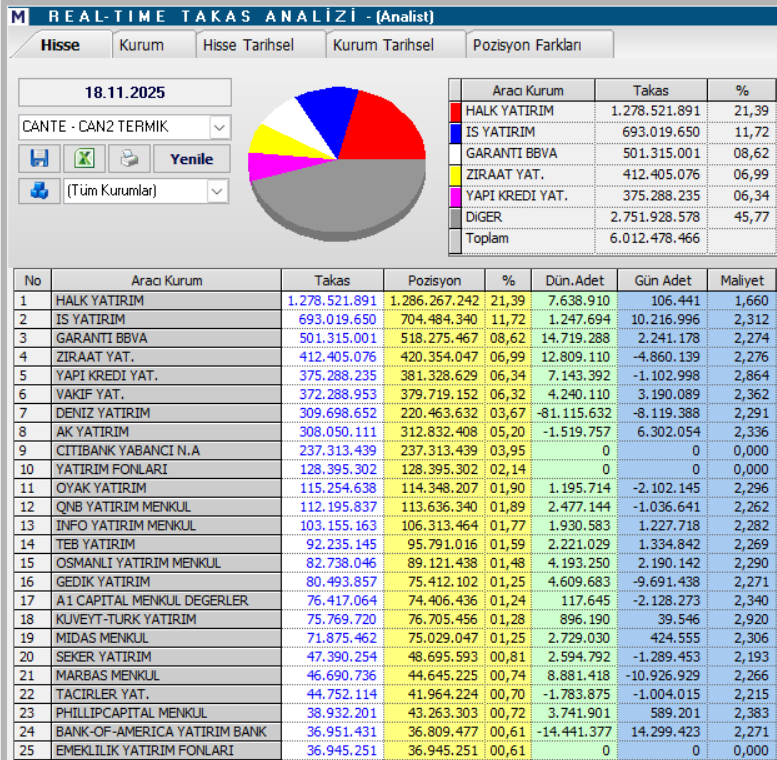Click Takas value 1.278.521.891 in main table
The width and height of the screenshot is (777, 760).
332,301
